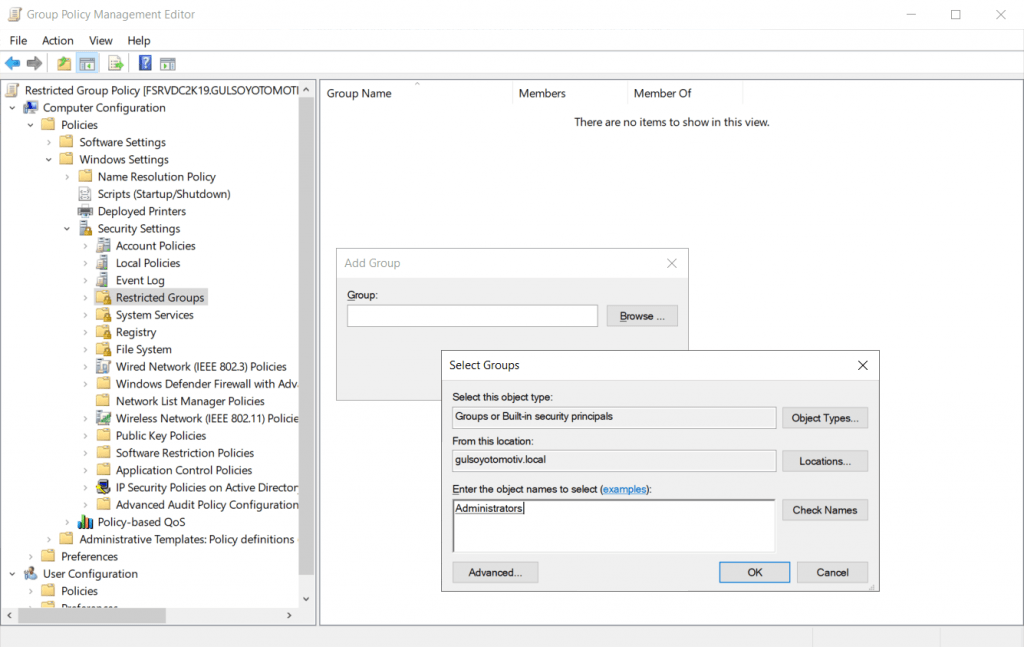
Task: Open the View menu
Action: [x=101, y=40]
